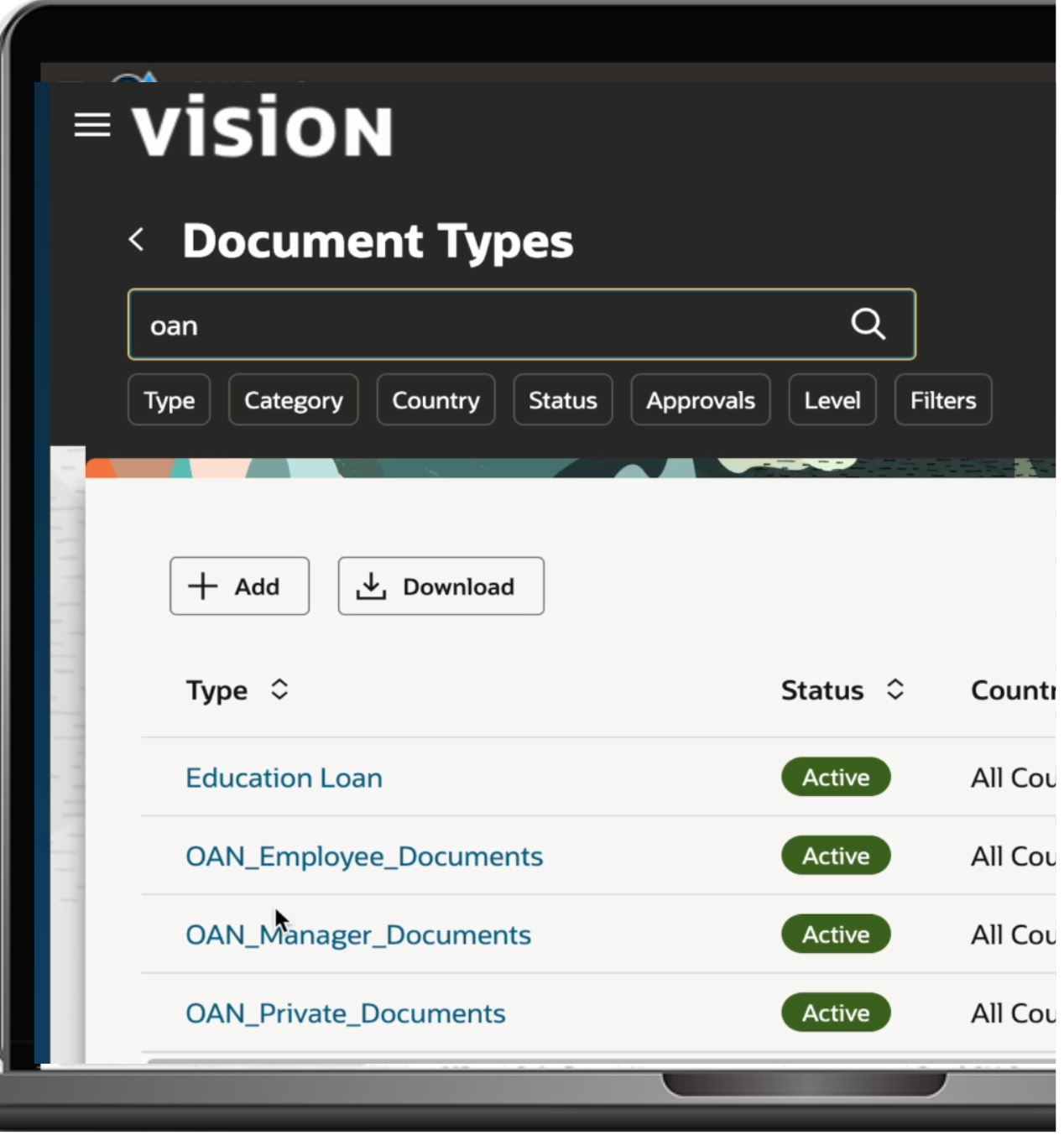Open the Country filter chip
Viewport: 1064px width, 1135px height.
(436, 400)
